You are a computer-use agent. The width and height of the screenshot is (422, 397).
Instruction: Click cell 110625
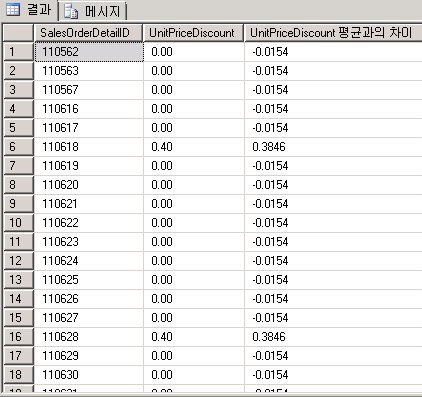pos(89,280)
